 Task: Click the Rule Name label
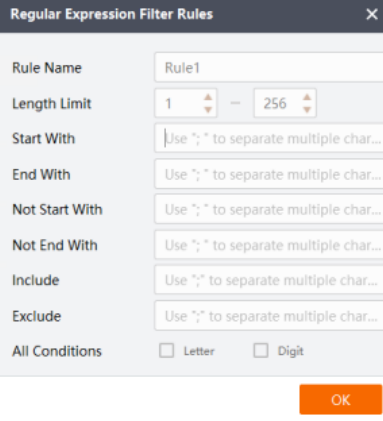tap(47, 68)
